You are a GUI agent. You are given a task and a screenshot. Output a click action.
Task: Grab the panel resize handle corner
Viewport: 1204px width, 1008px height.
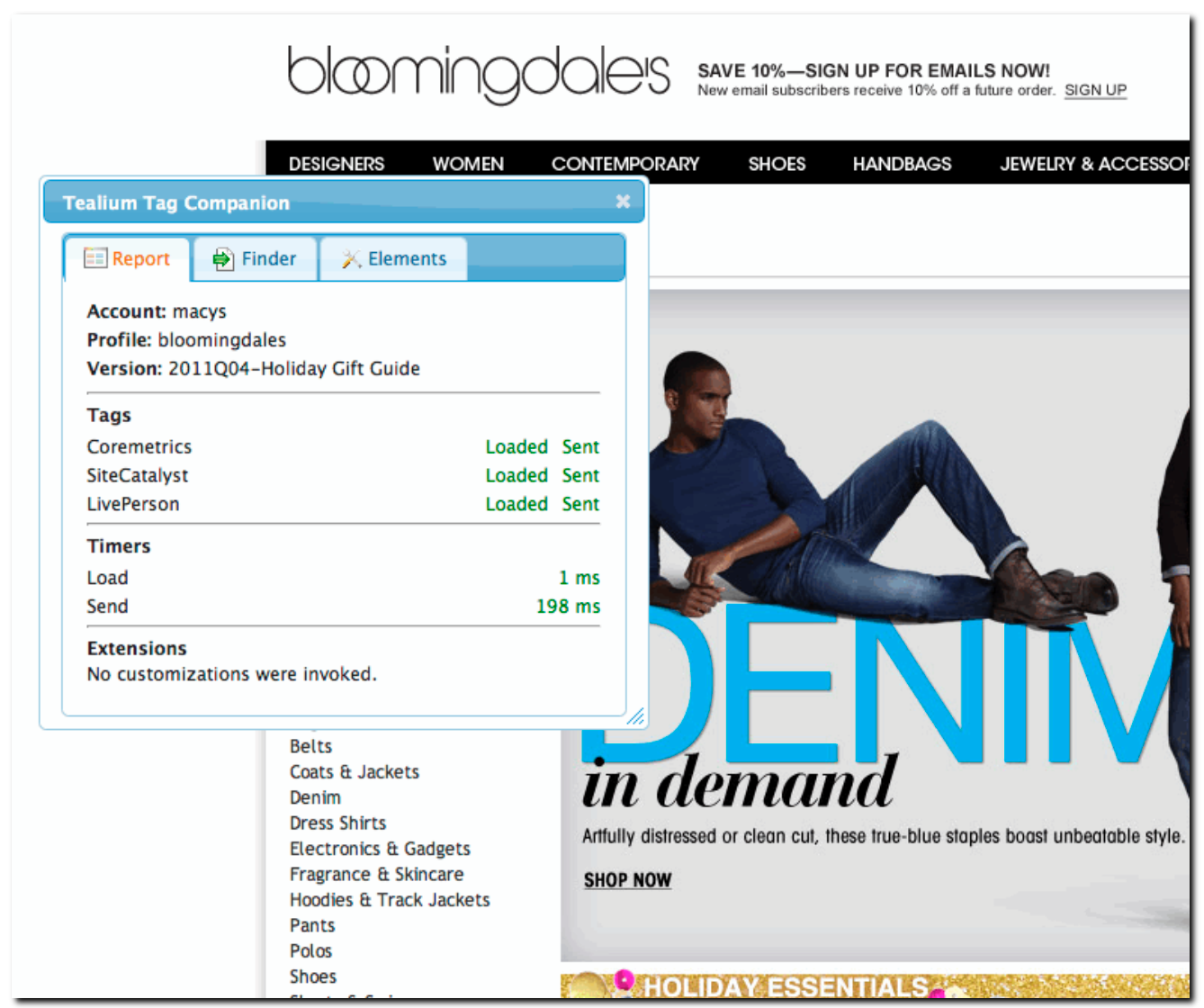point(636,716)
